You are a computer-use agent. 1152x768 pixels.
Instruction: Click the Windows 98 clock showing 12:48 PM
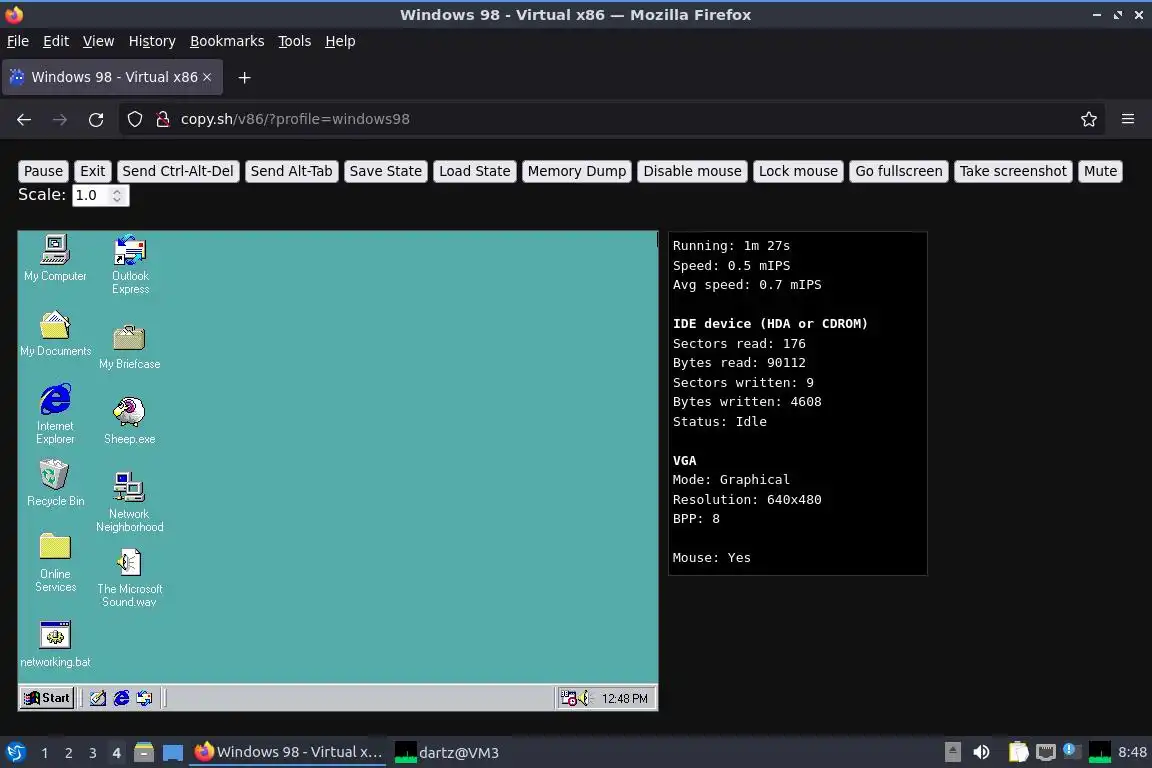[624, 698]
